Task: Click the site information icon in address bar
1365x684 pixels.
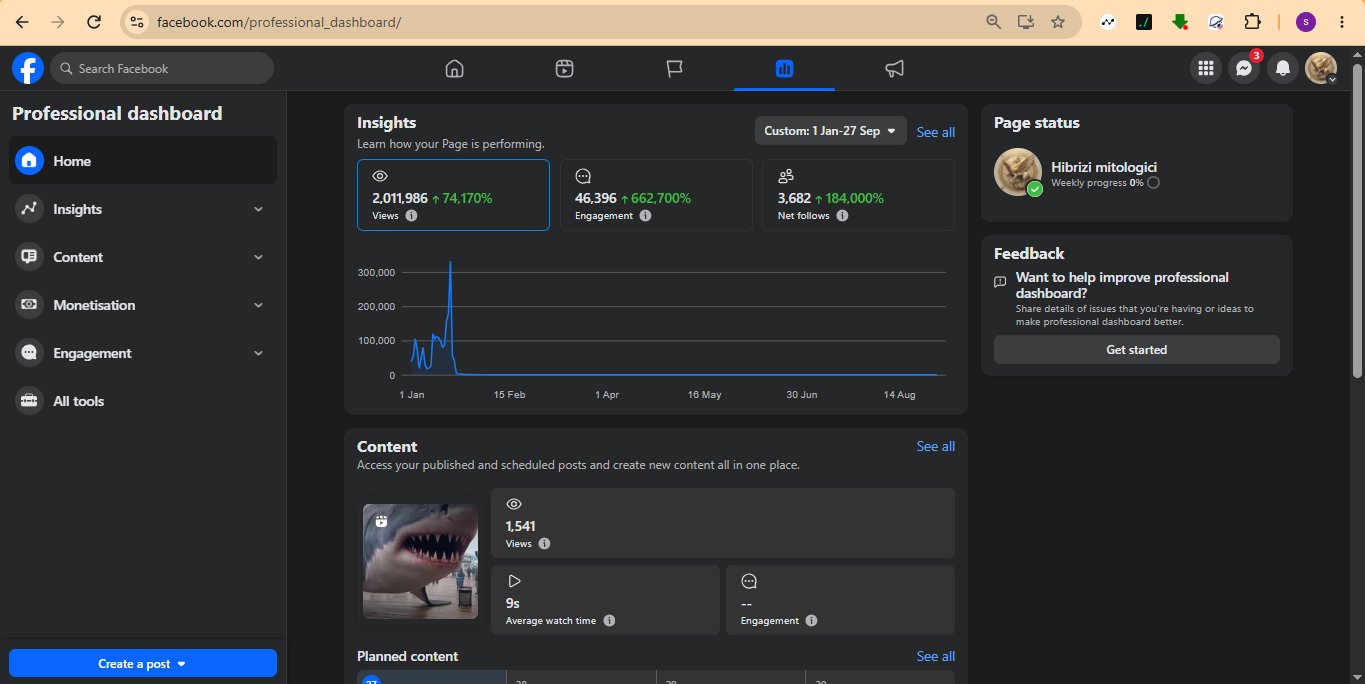Action: (137, 21)
